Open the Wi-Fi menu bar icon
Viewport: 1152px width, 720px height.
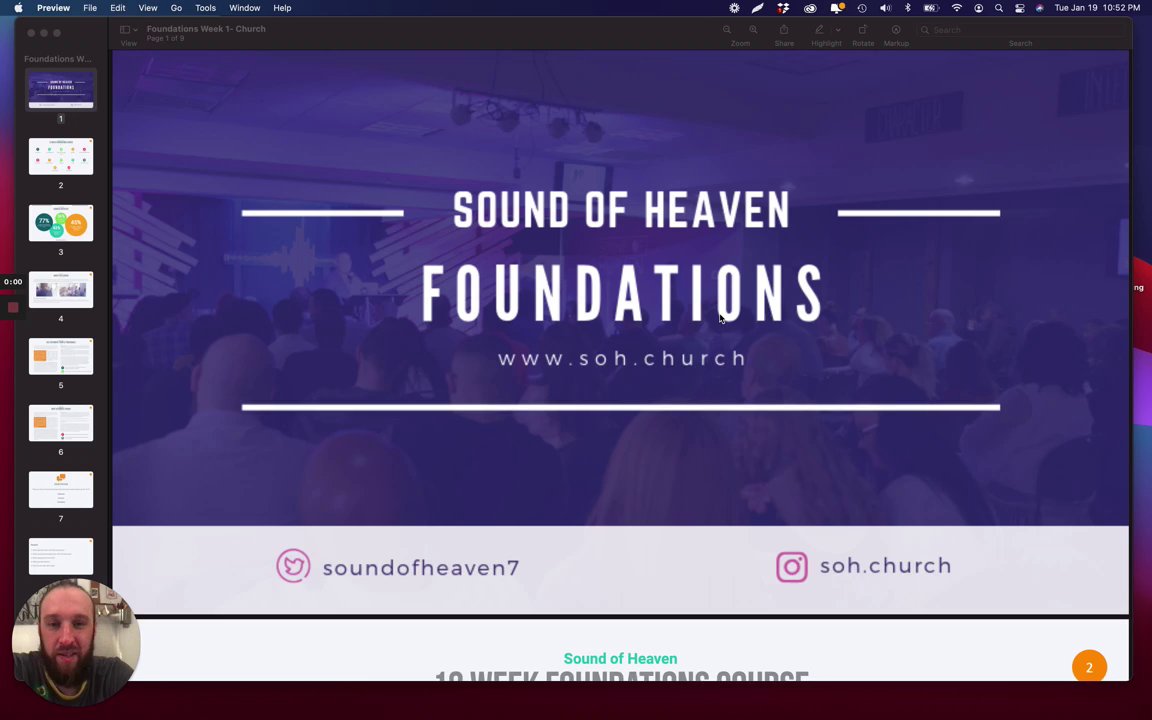click(x=957, y=8)
